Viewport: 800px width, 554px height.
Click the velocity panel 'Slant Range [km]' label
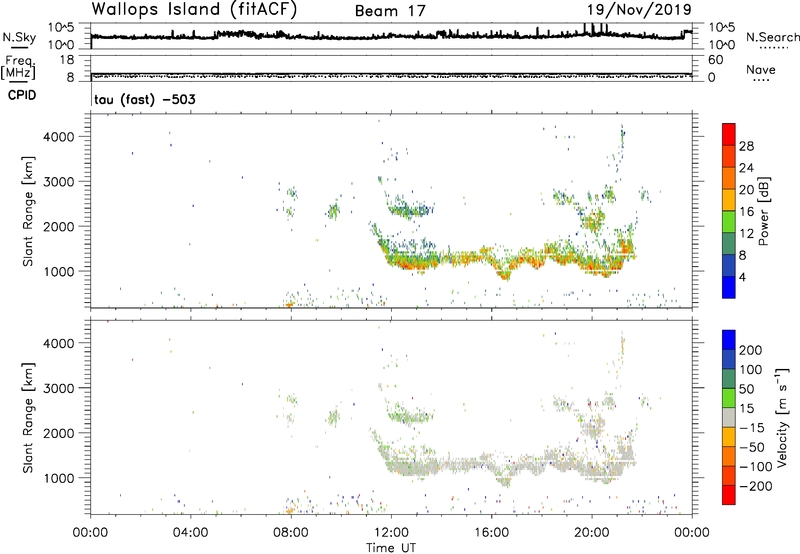(28, 418)
